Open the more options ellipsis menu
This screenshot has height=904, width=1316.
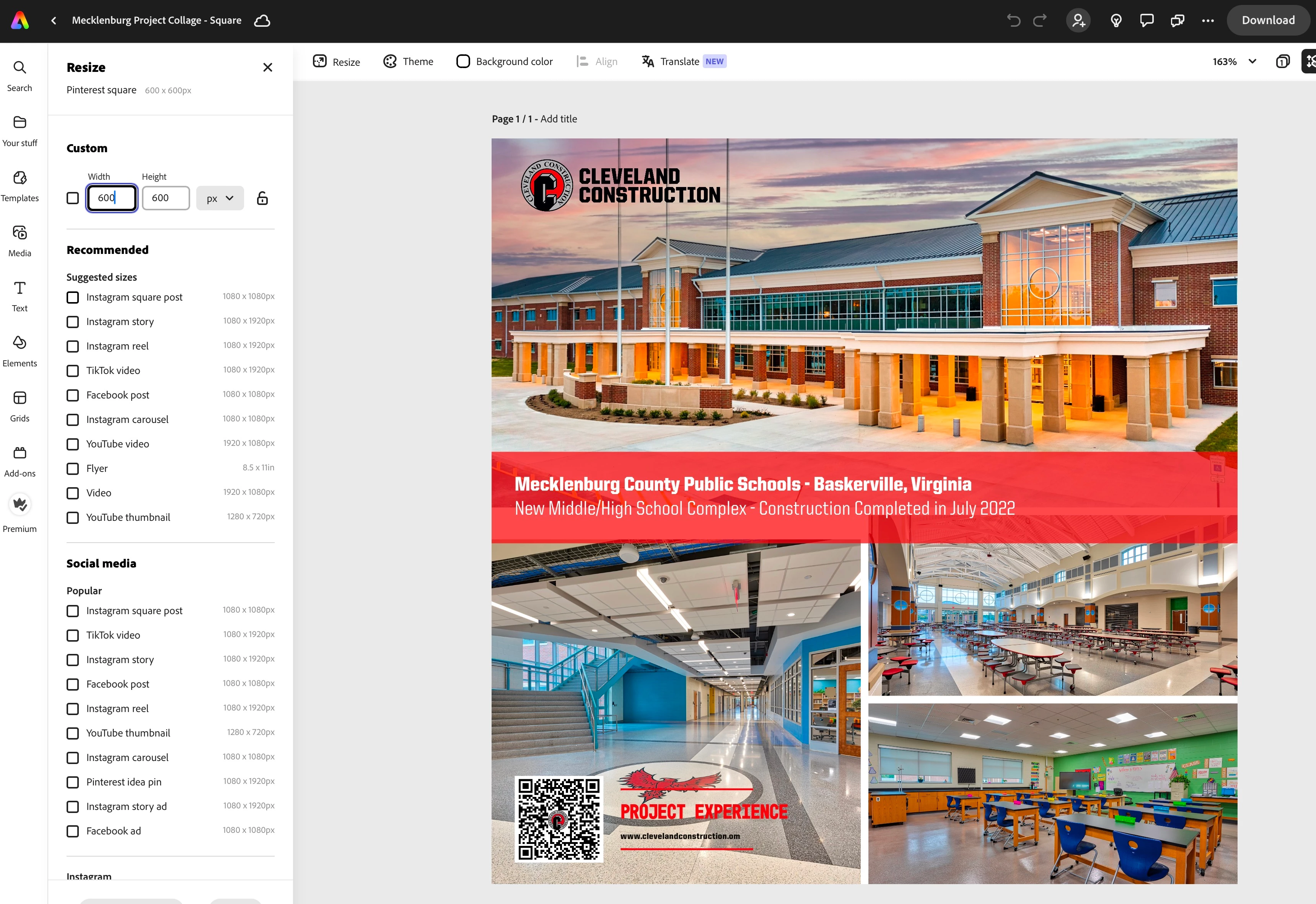(x=1208, y=20)
